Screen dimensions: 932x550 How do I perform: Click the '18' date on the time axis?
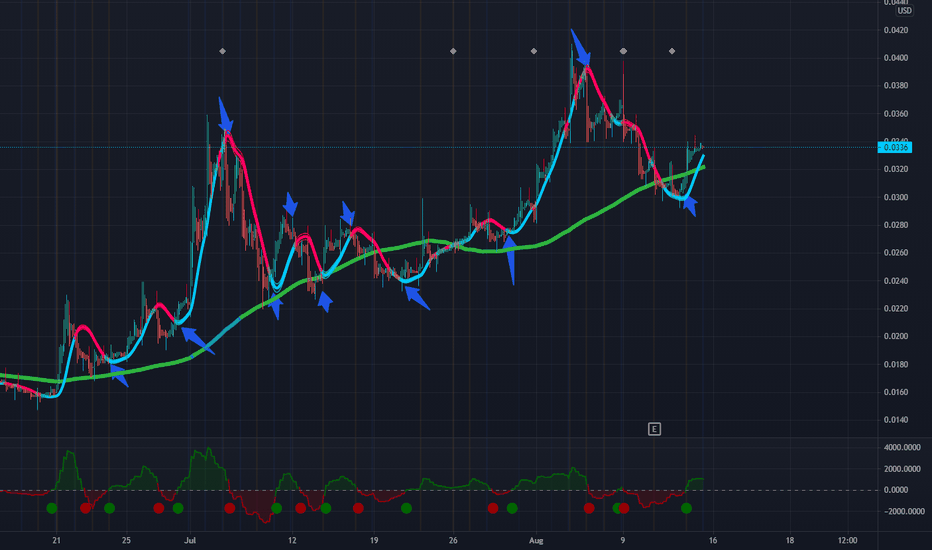(x=789, y=540)
